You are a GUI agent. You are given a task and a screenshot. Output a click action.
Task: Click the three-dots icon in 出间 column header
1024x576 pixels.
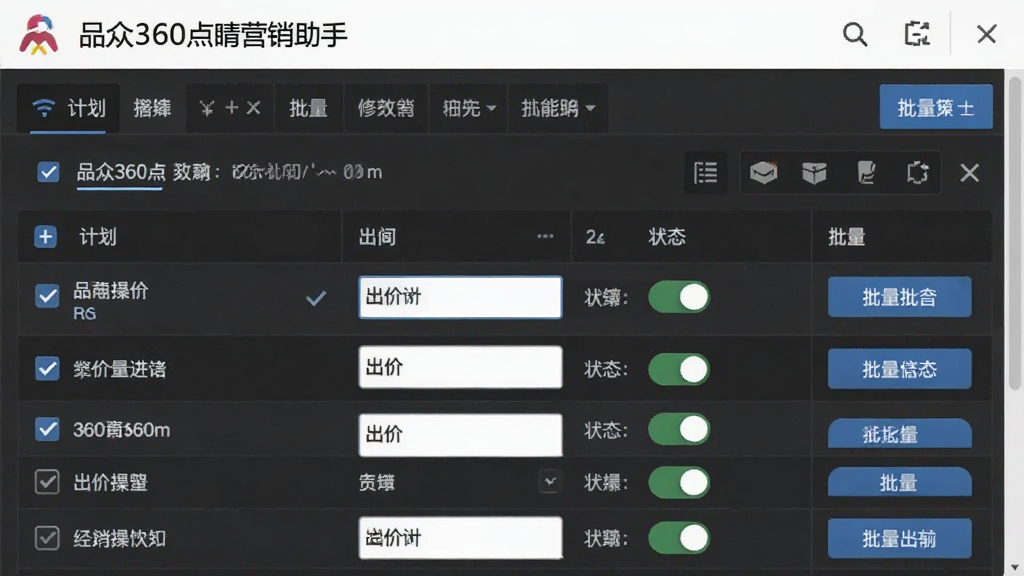pyautogui.click(x=545, y=236)
